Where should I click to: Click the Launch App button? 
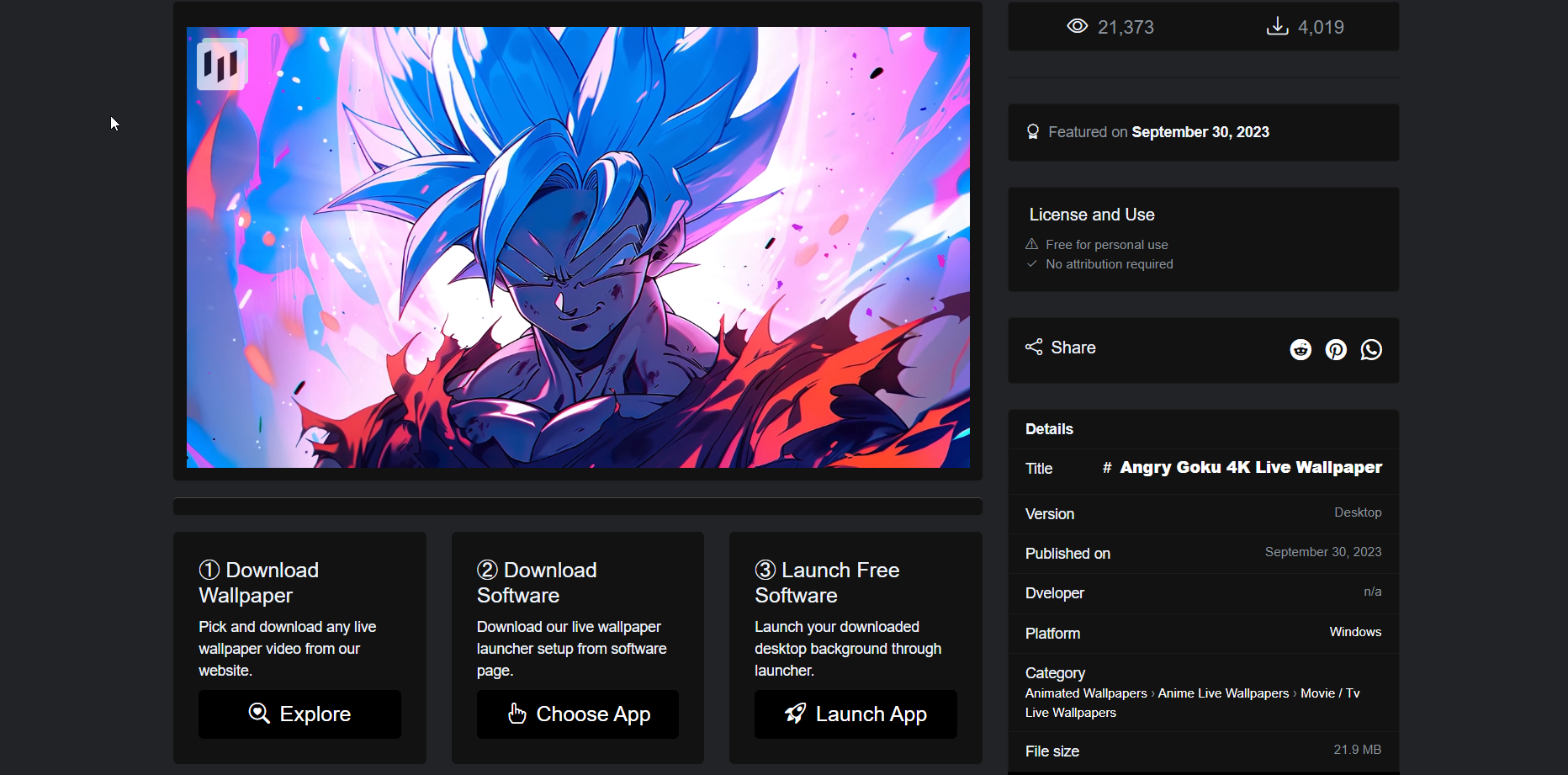[856, 714]
